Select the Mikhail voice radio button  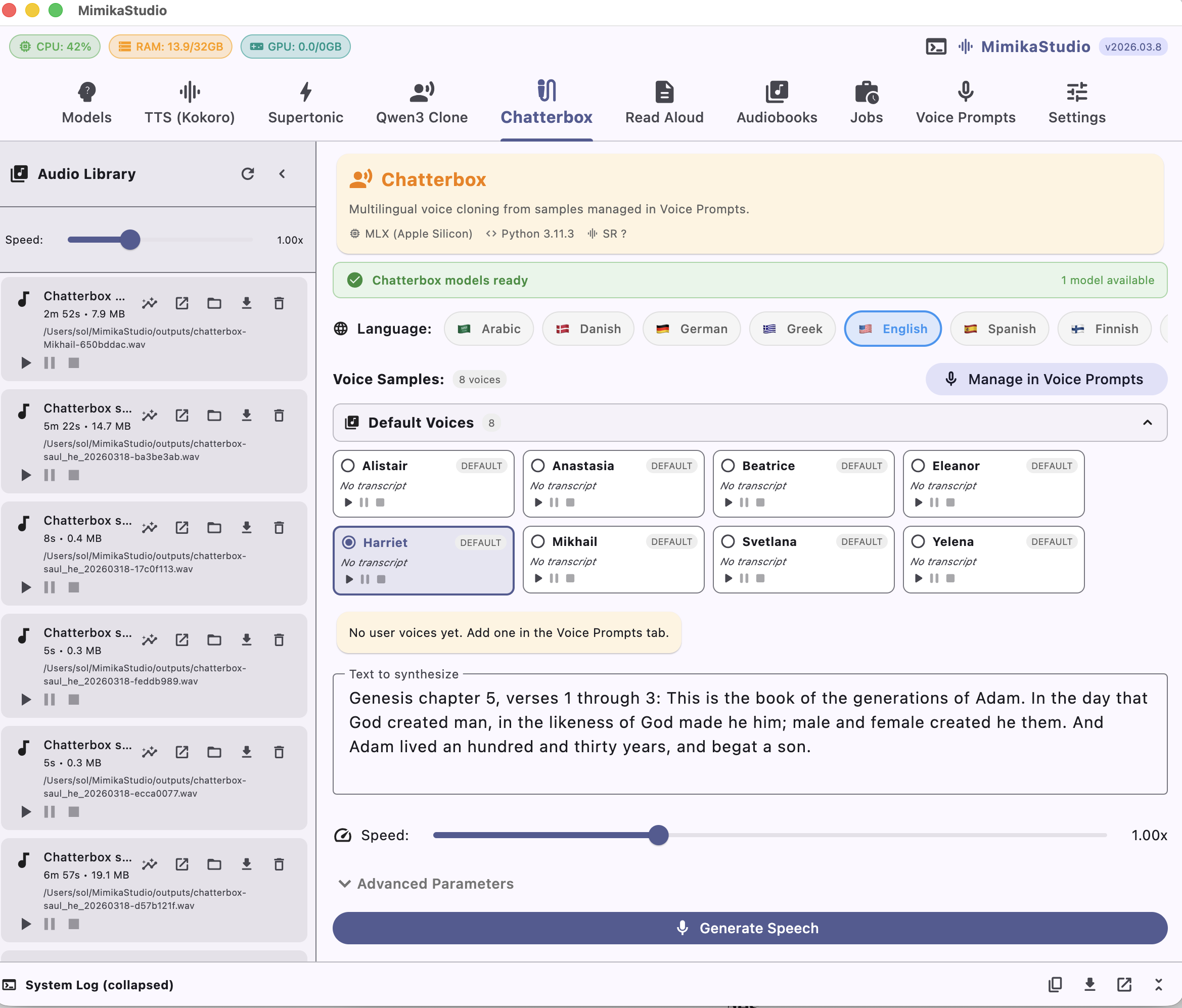(538, 541)
